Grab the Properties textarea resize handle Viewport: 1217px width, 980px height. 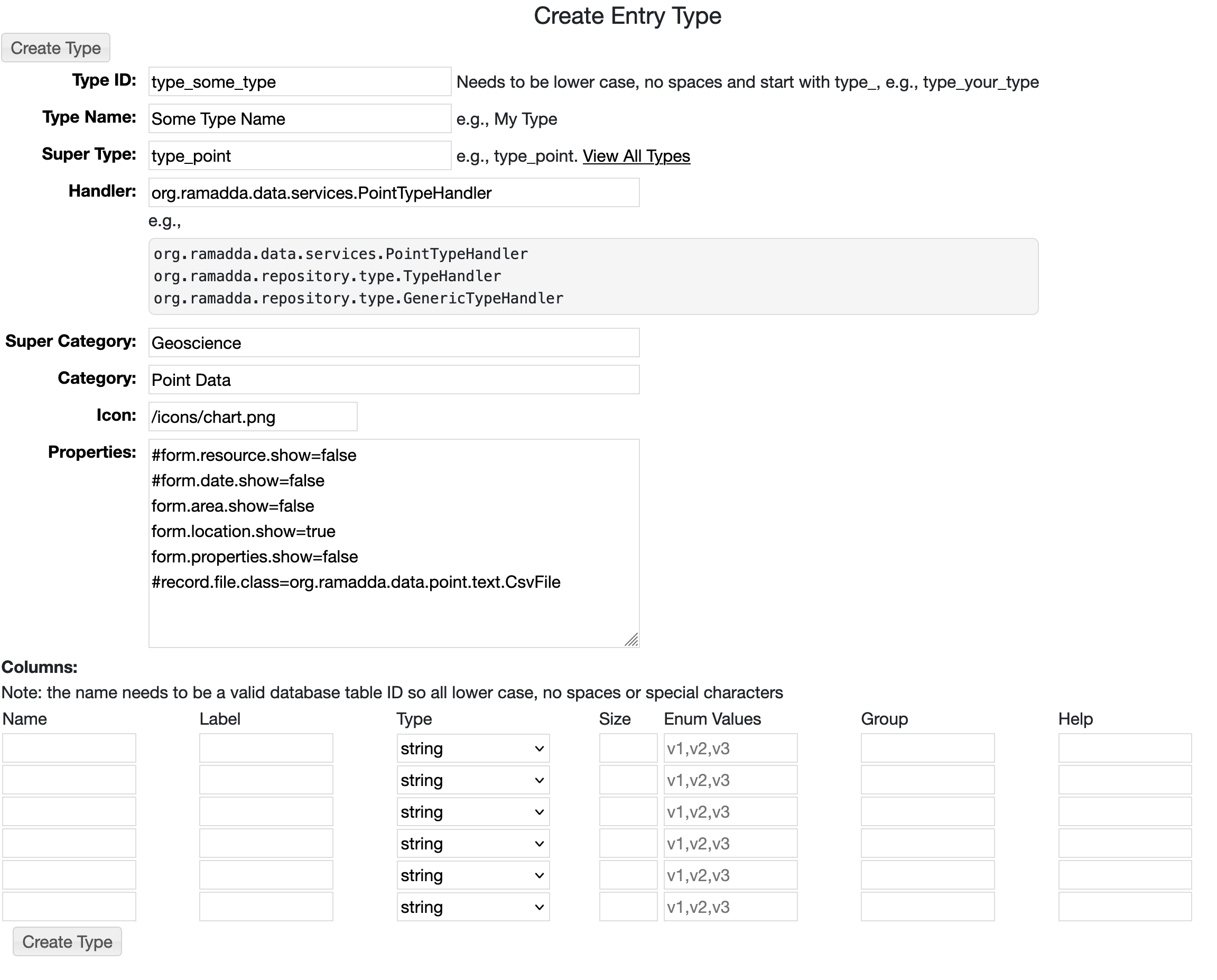tap(631, 640)
